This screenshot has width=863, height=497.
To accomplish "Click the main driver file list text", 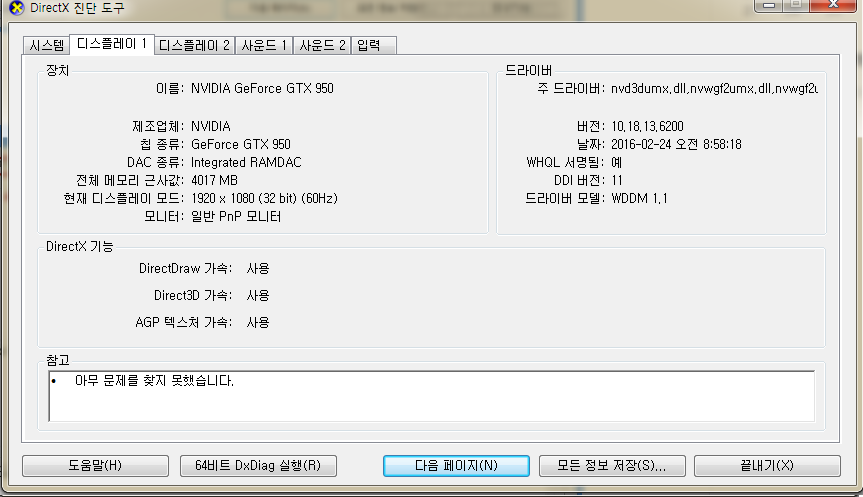I will pos(714,88).
